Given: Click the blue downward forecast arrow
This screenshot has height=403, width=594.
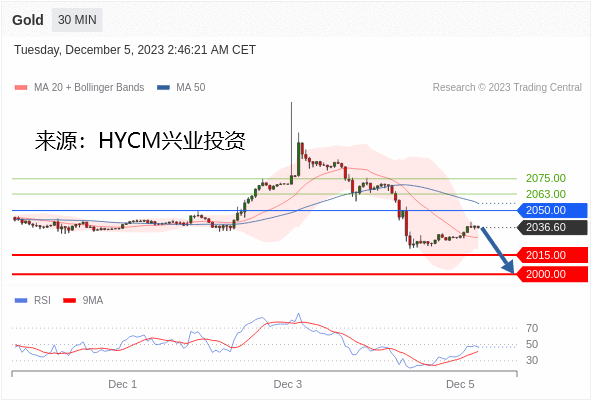Looking at the screenshot, I should [498, 250].
